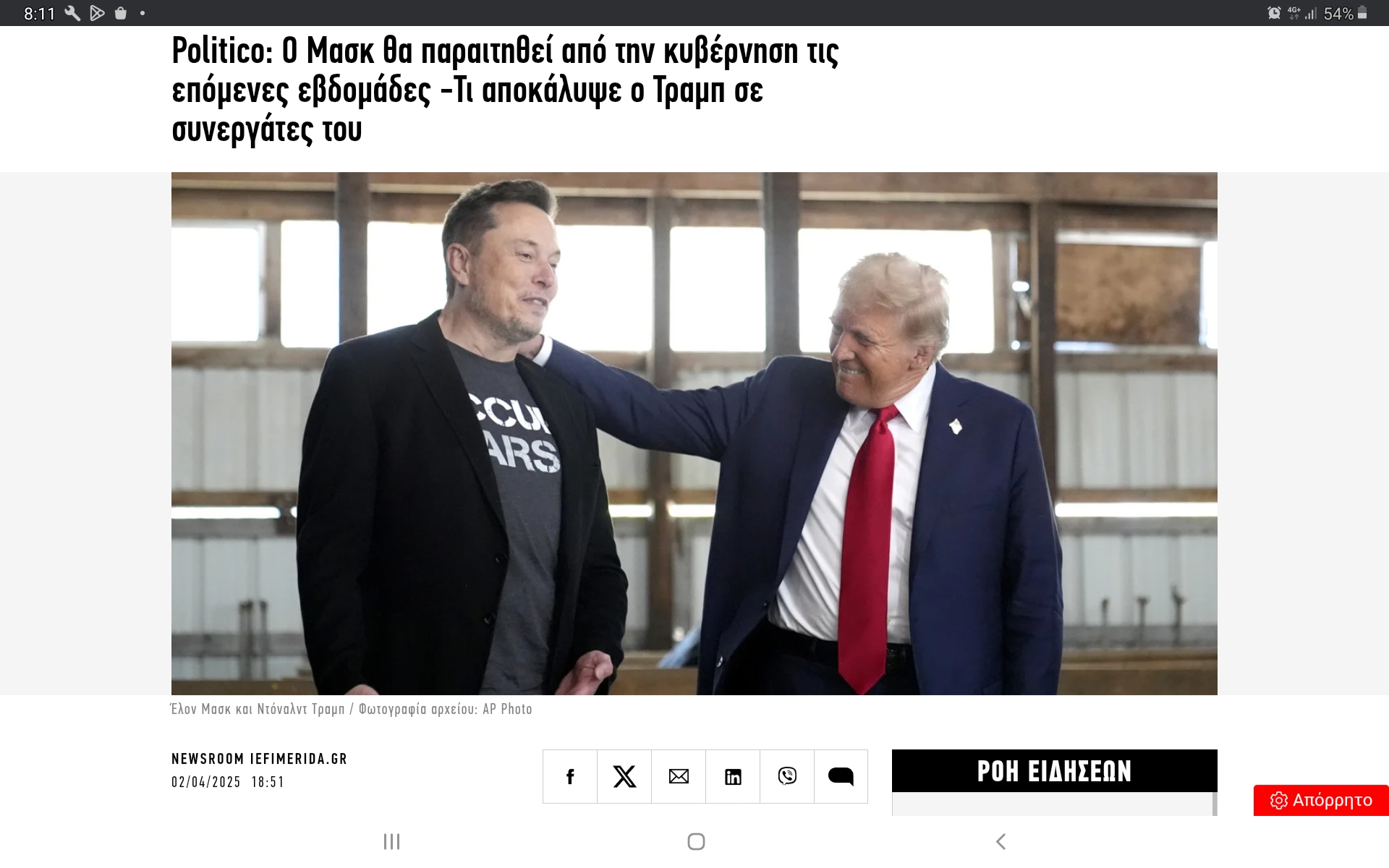The height and width of the screenshot is (868, 1389).
Task: Share the article on Facebook
Action: (570, 776)
